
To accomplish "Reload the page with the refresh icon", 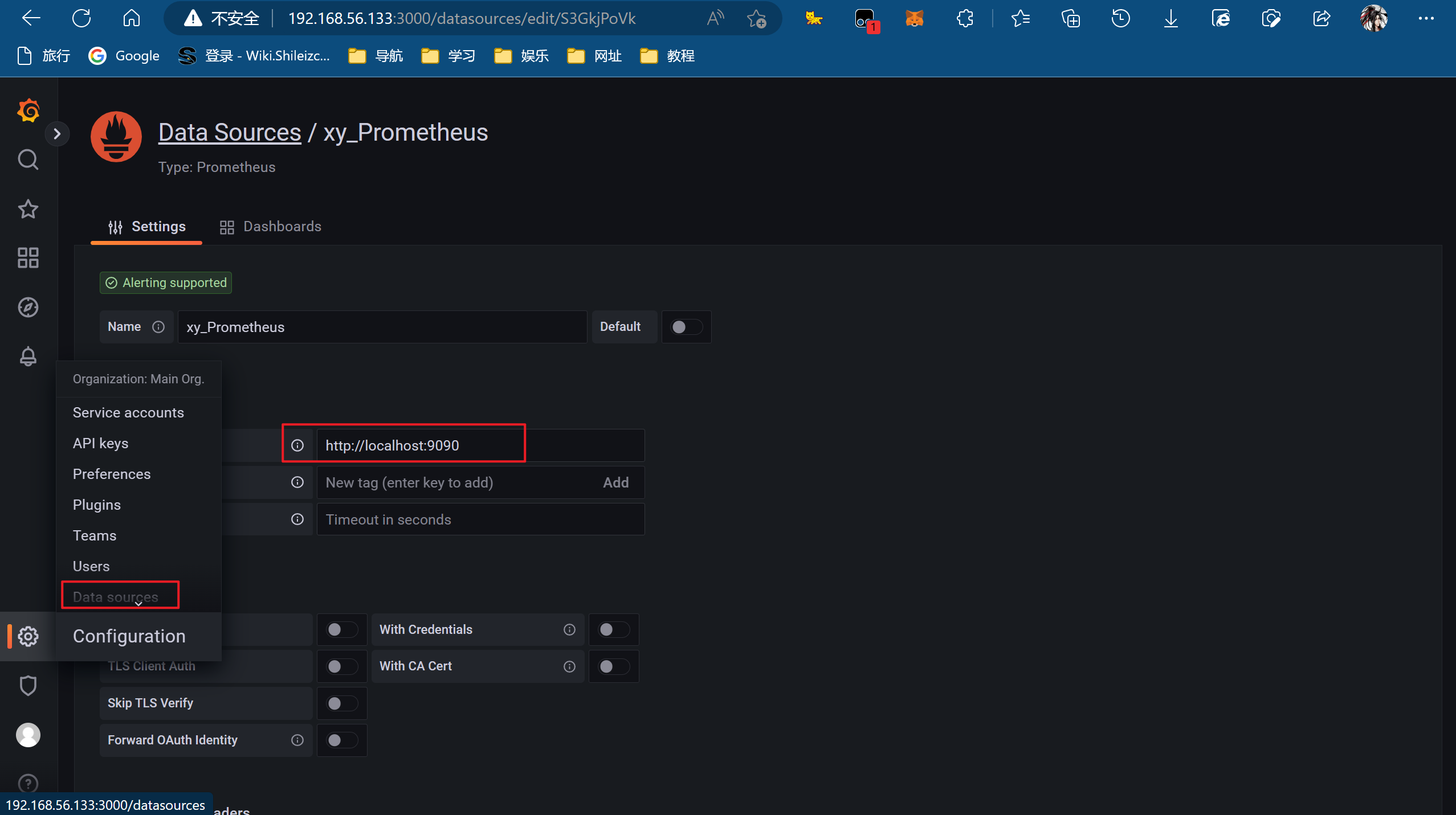I will pos(81,19).
